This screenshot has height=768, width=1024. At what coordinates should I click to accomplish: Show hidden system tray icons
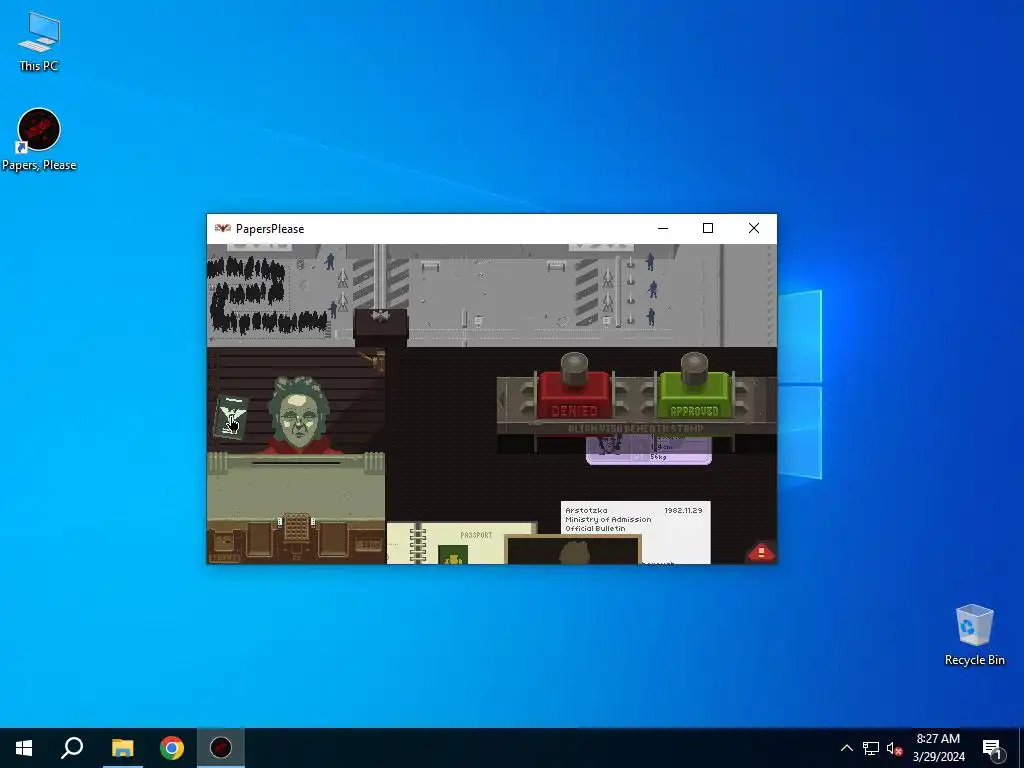tap(846, 748)
